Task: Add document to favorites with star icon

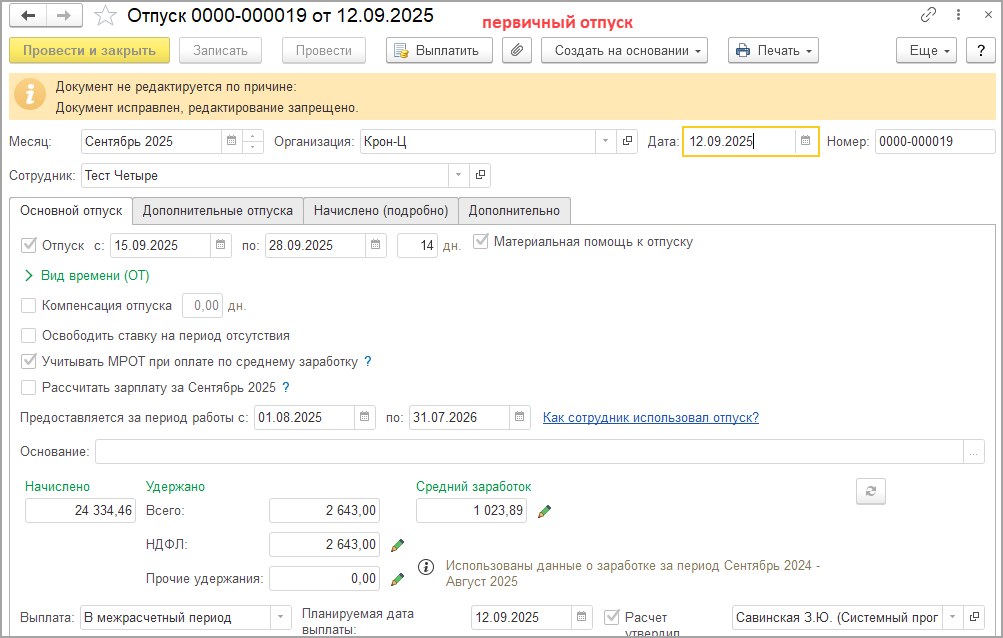Action: (x=104, y=16)
